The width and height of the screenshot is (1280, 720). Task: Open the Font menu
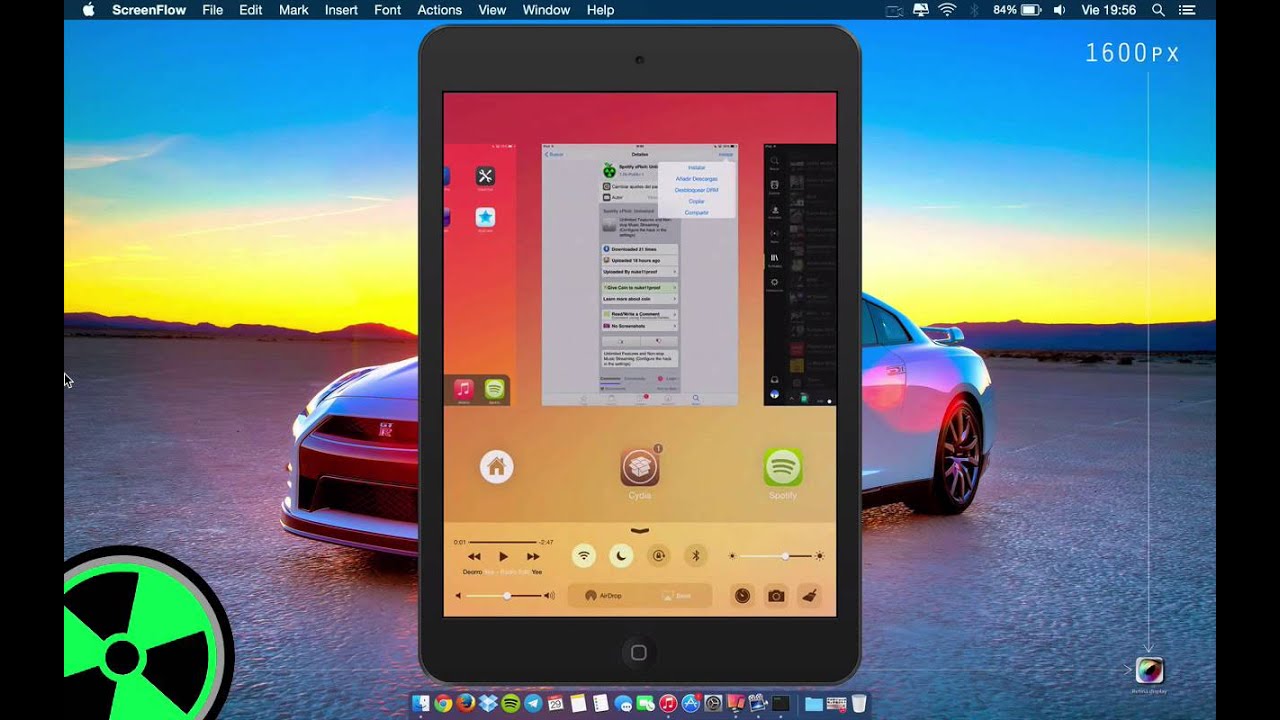tap(387, 10)
